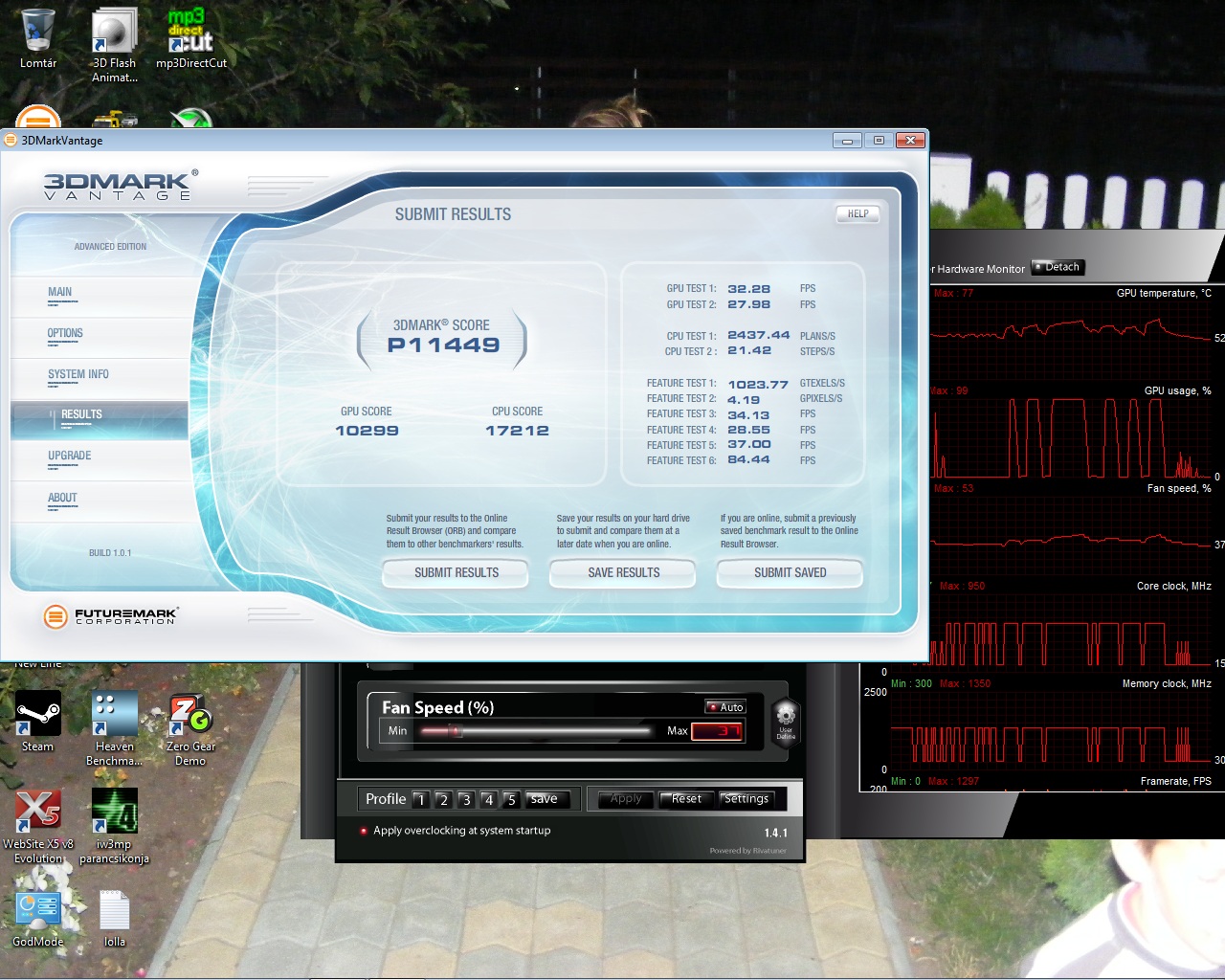Save the current Afterburner profile
1225x980 pixels.
click(549, 799)
